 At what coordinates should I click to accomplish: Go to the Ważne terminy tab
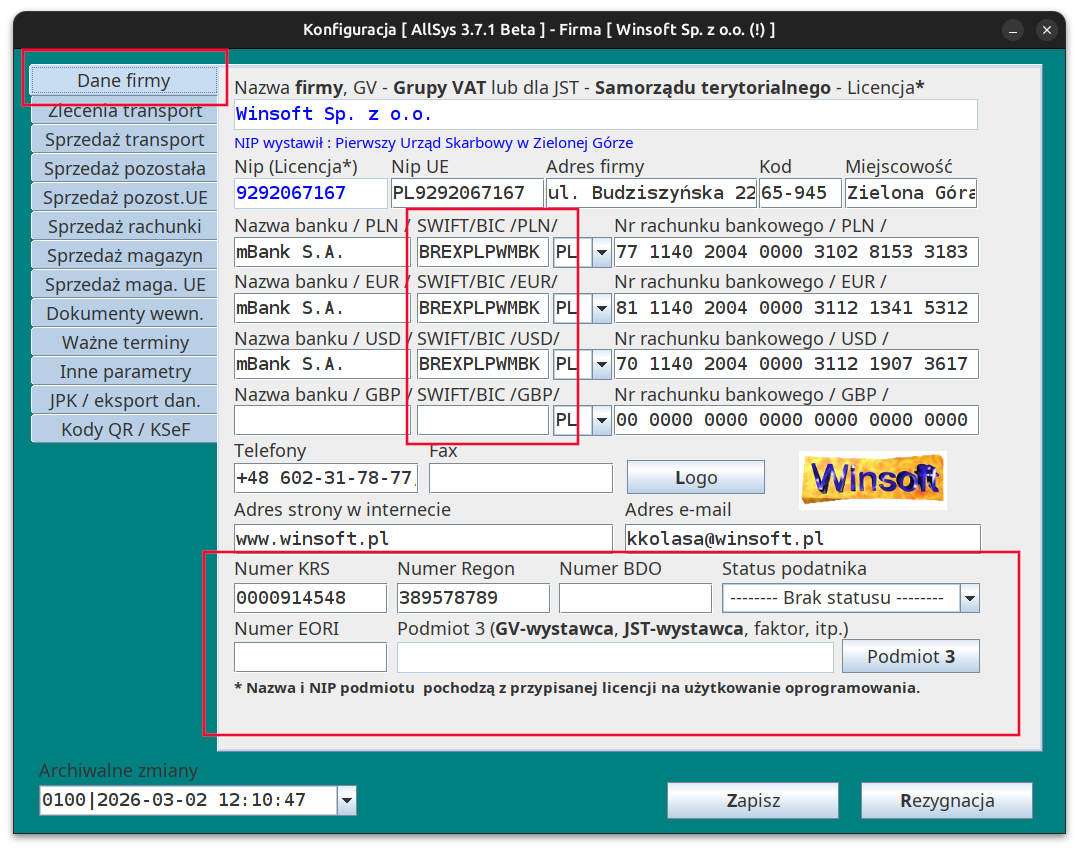[124, 343]
